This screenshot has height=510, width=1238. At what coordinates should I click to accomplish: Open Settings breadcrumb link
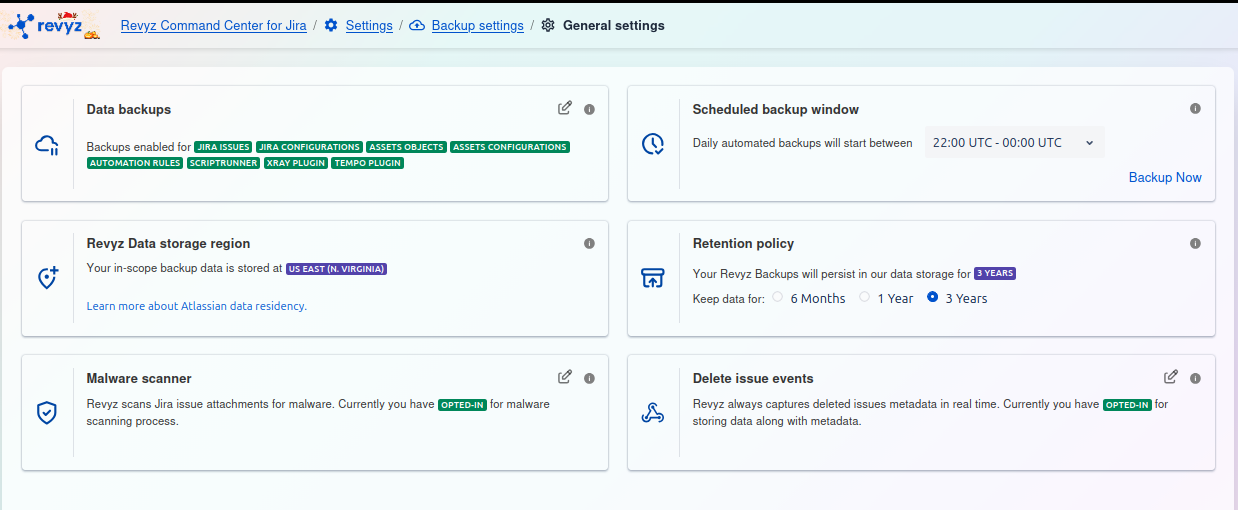click(x=368, y=26)
